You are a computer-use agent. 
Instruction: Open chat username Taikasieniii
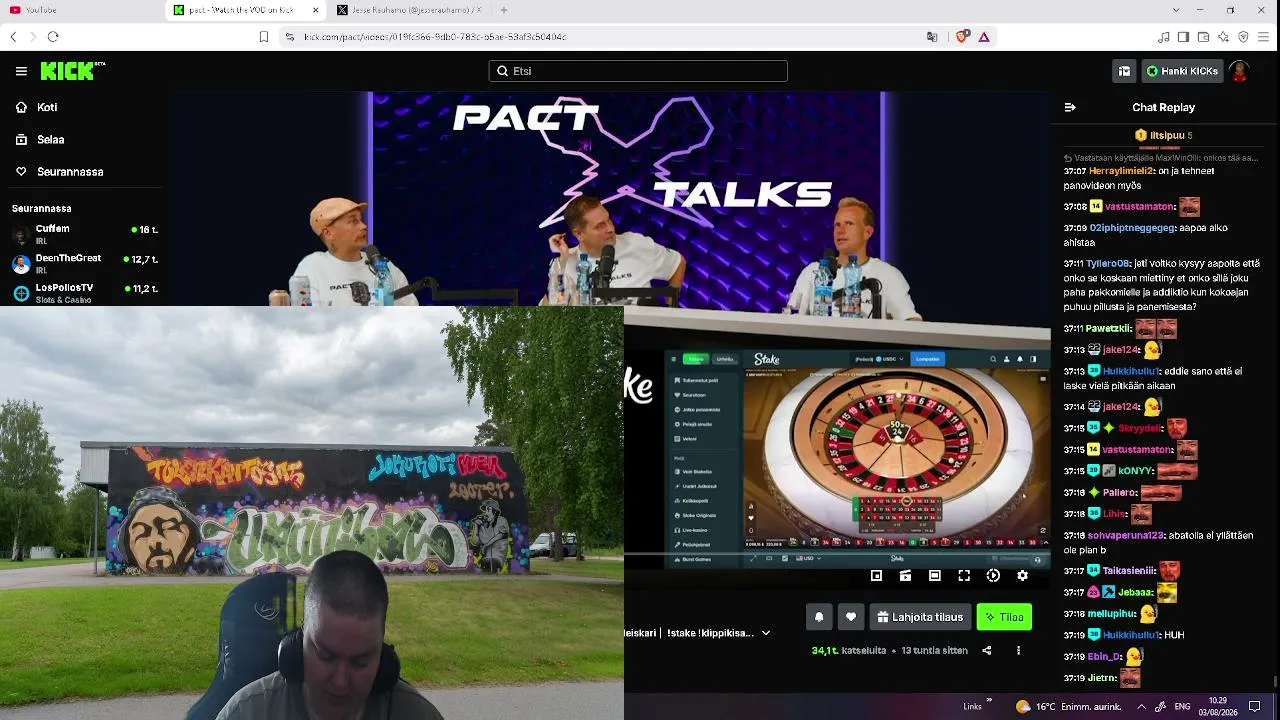pos(1129,571)
